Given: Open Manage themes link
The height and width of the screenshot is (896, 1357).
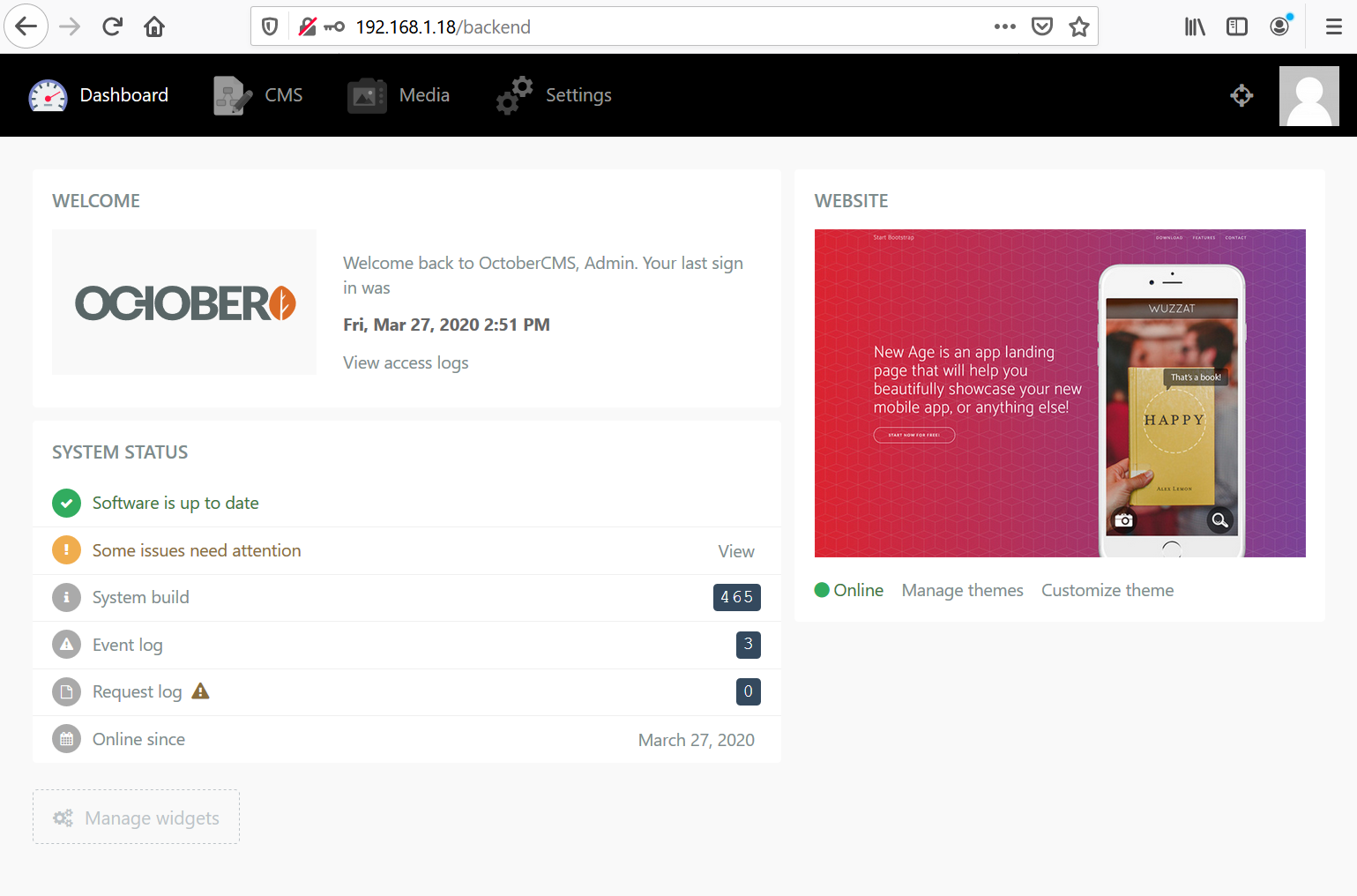Looking at the screenshot, I should point(962,591).
